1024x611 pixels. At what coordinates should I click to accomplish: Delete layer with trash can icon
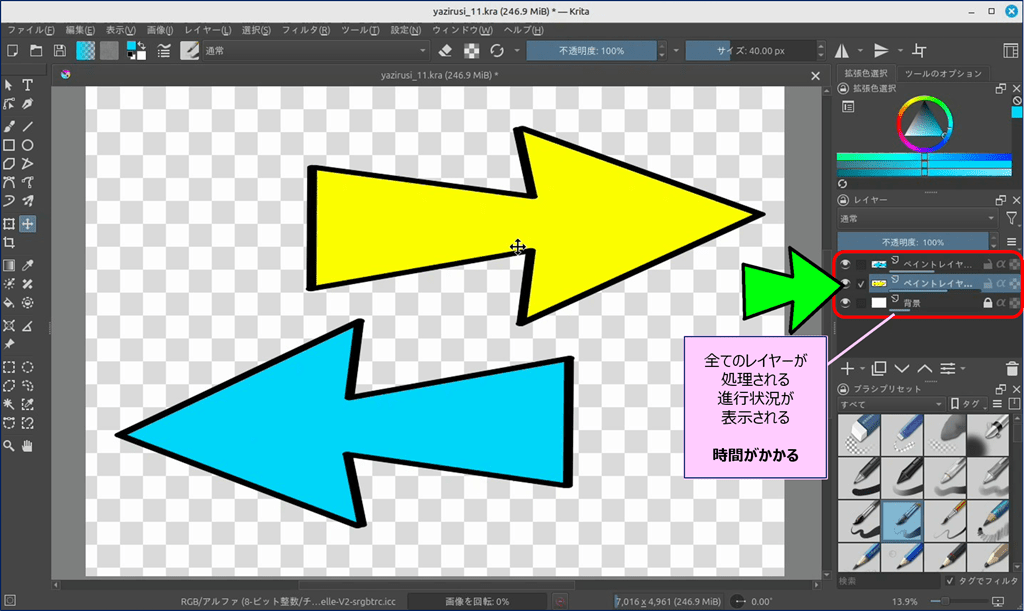pos(1013,369)
